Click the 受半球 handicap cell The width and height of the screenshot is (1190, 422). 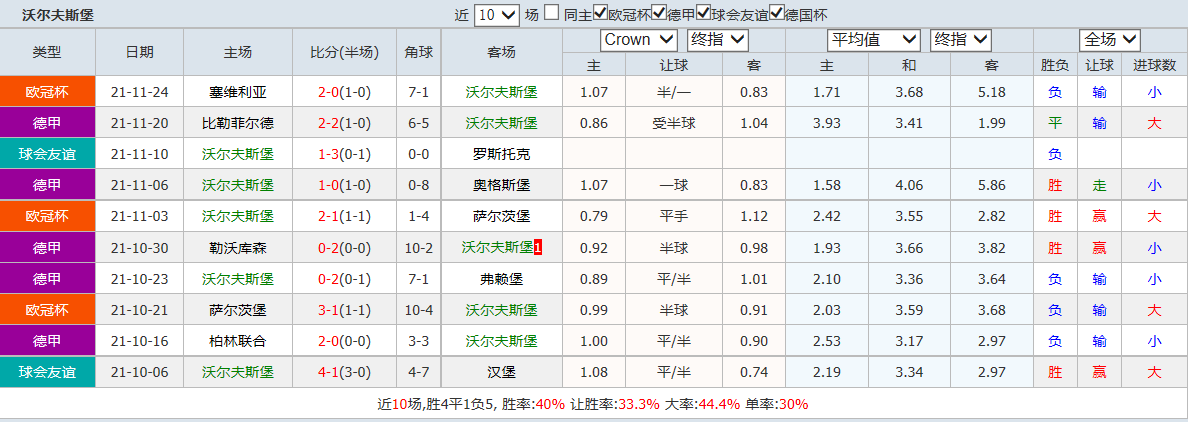click(x=673, y=123)
